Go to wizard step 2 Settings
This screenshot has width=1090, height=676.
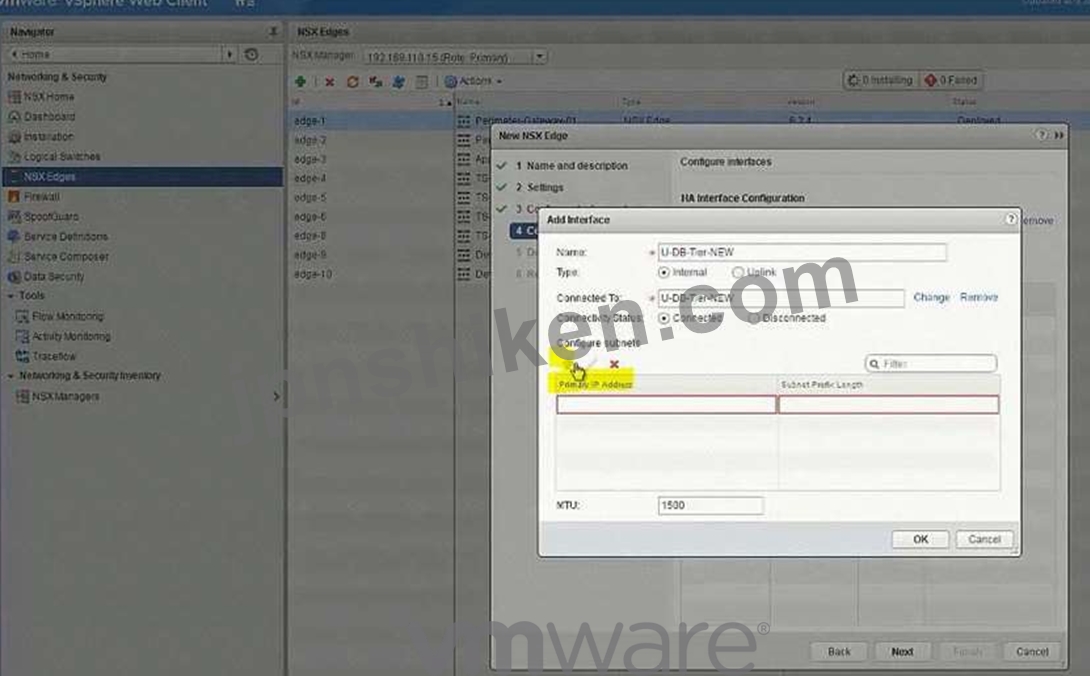(x=544, y=188)
